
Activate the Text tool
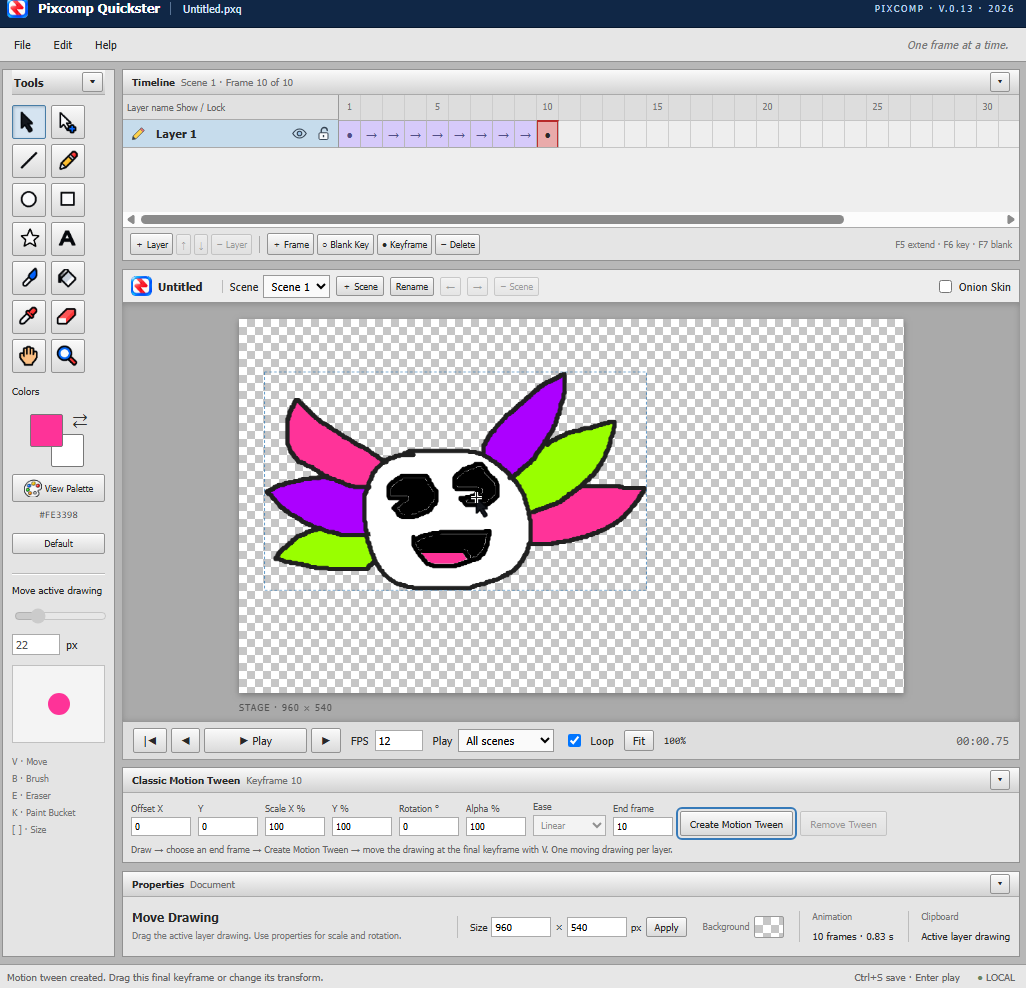click(x=67, y=239)
